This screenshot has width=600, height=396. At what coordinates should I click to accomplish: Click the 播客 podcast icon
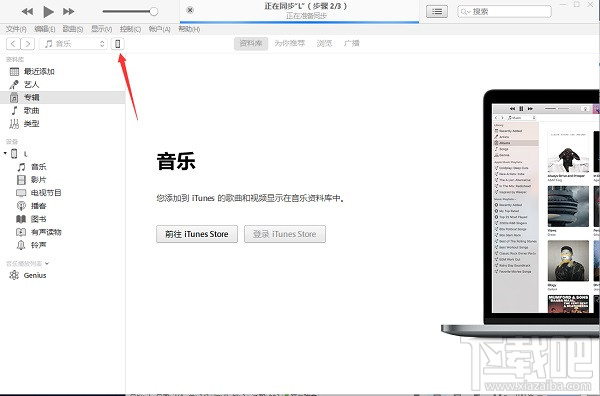21,206
